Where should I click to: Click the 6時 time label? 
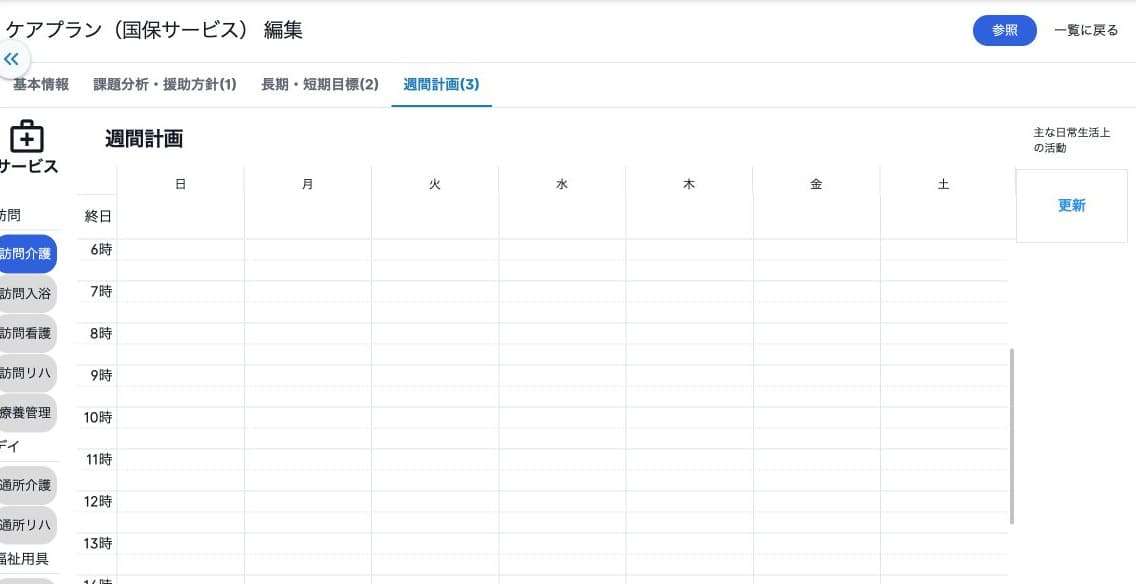(101, 250)
